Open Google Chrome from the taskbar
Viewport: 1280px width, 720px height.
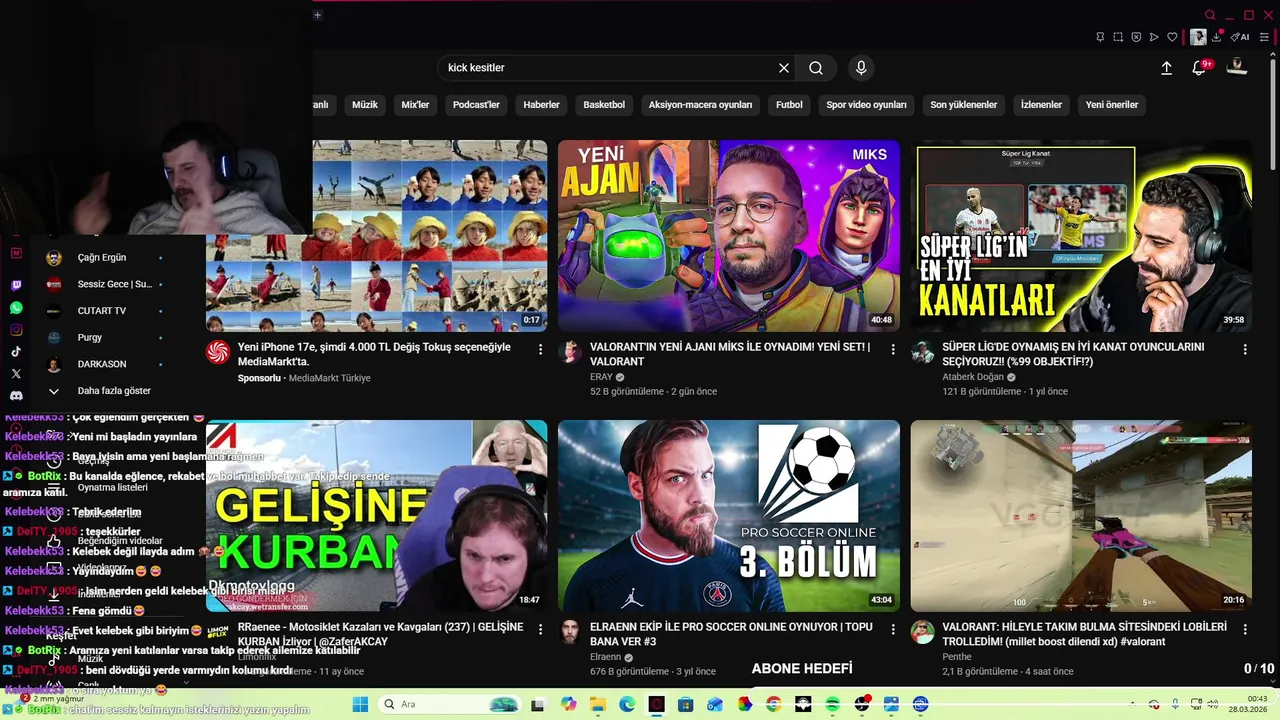(773, 704)
